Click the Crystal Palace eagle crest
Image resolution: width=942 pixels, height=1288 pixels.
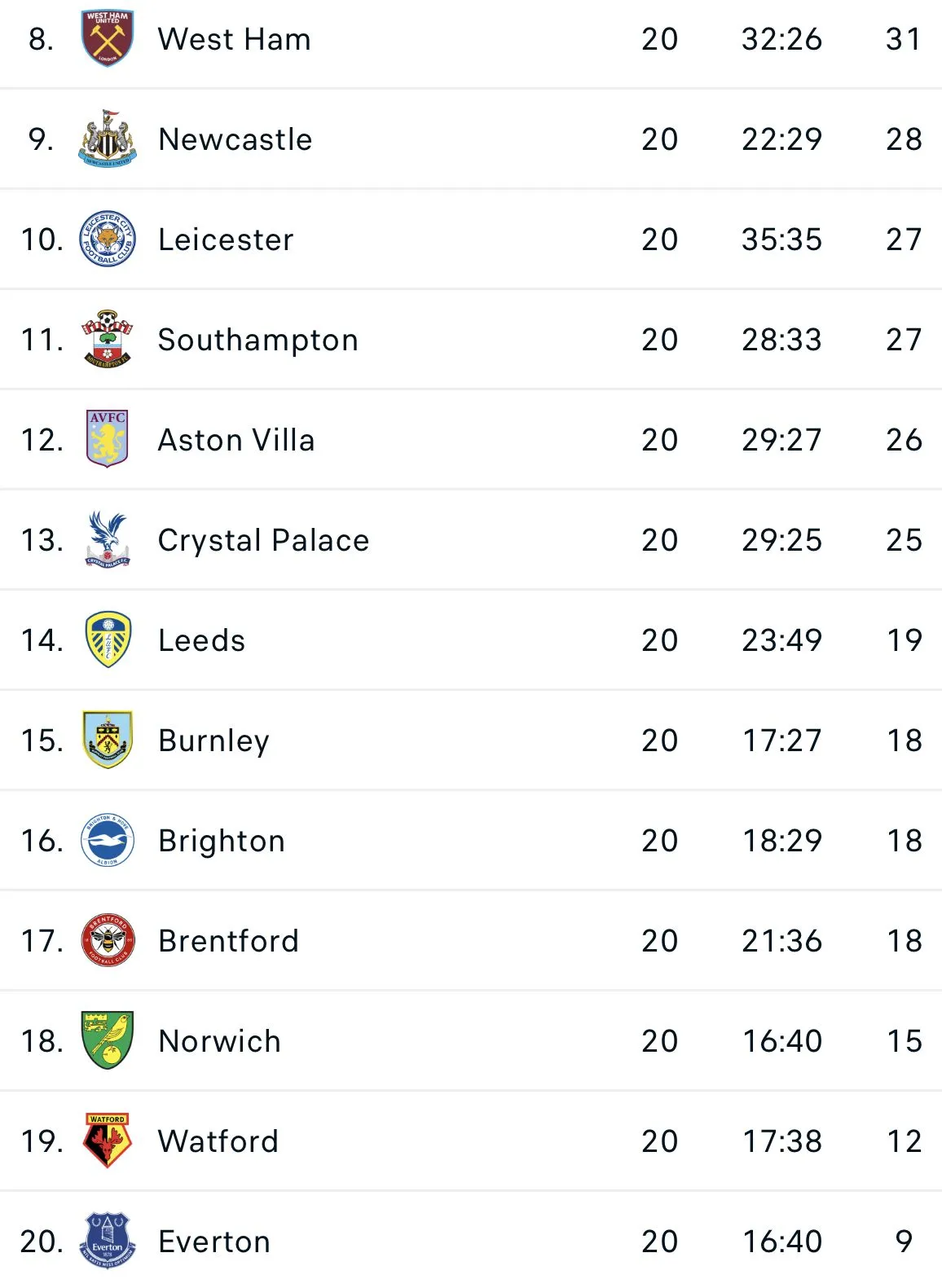pos(108,539)
